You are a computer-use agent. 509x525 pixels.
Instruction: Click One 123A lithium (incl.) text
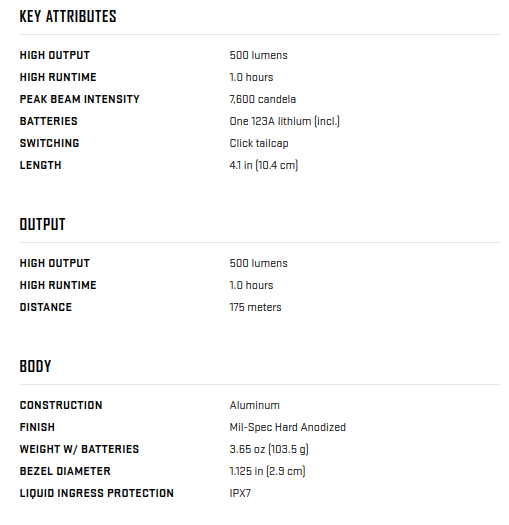[x=285, y=121]
